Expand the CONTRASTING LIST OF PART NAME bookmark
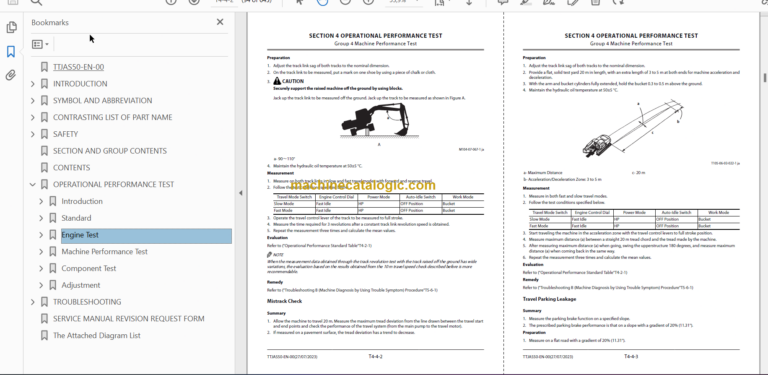The height and width of the screenshot is (375, 768). tap(33, 117)
